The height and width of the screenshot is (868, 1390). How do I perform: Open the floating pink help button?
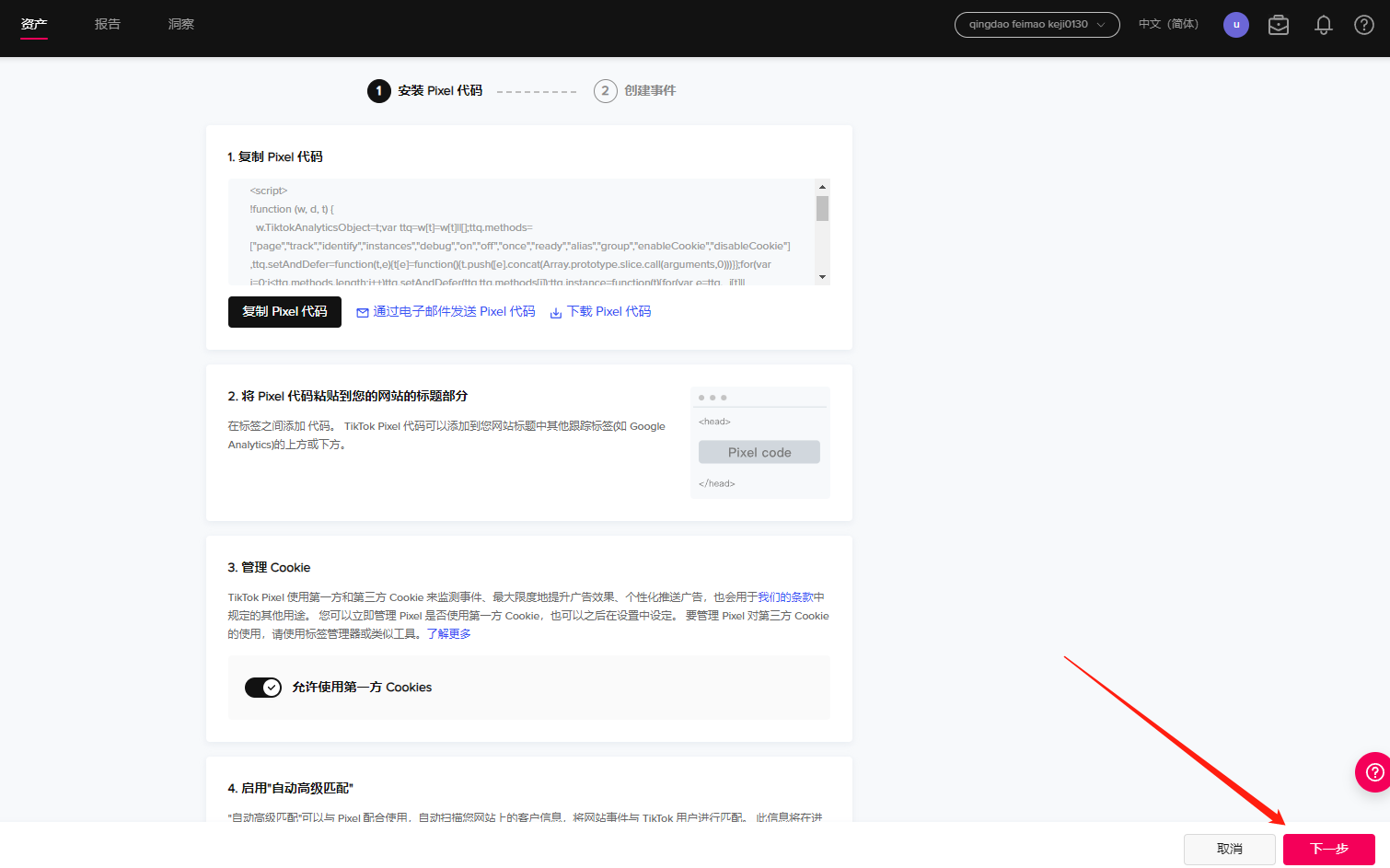tap(1373, 772)
